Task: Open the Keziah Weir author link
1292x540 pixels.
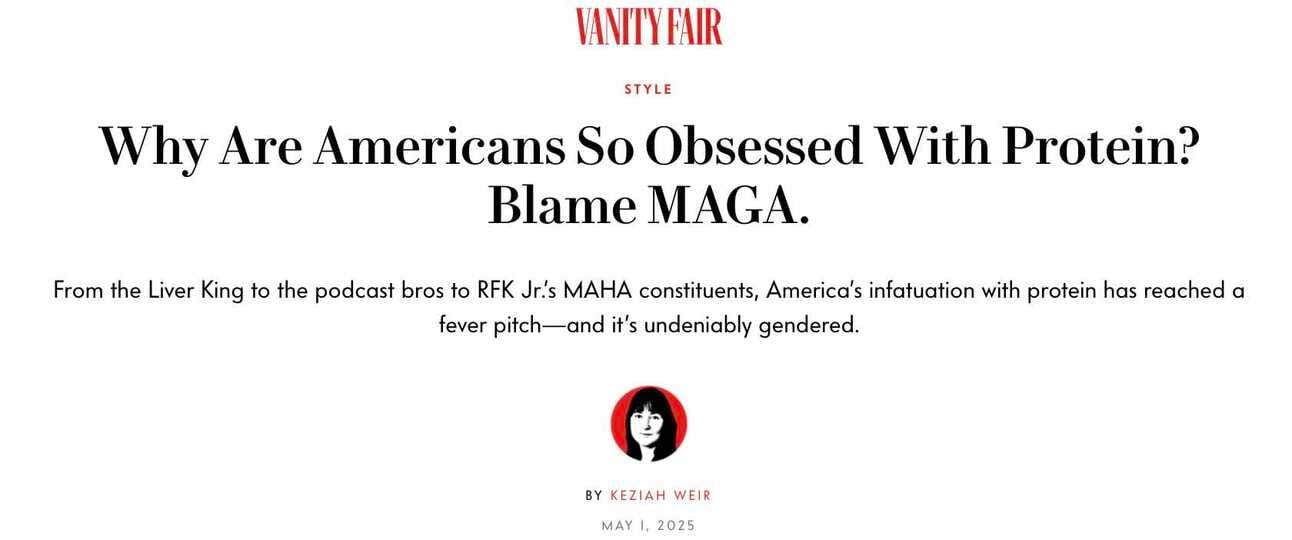Action: coord(660,495)
